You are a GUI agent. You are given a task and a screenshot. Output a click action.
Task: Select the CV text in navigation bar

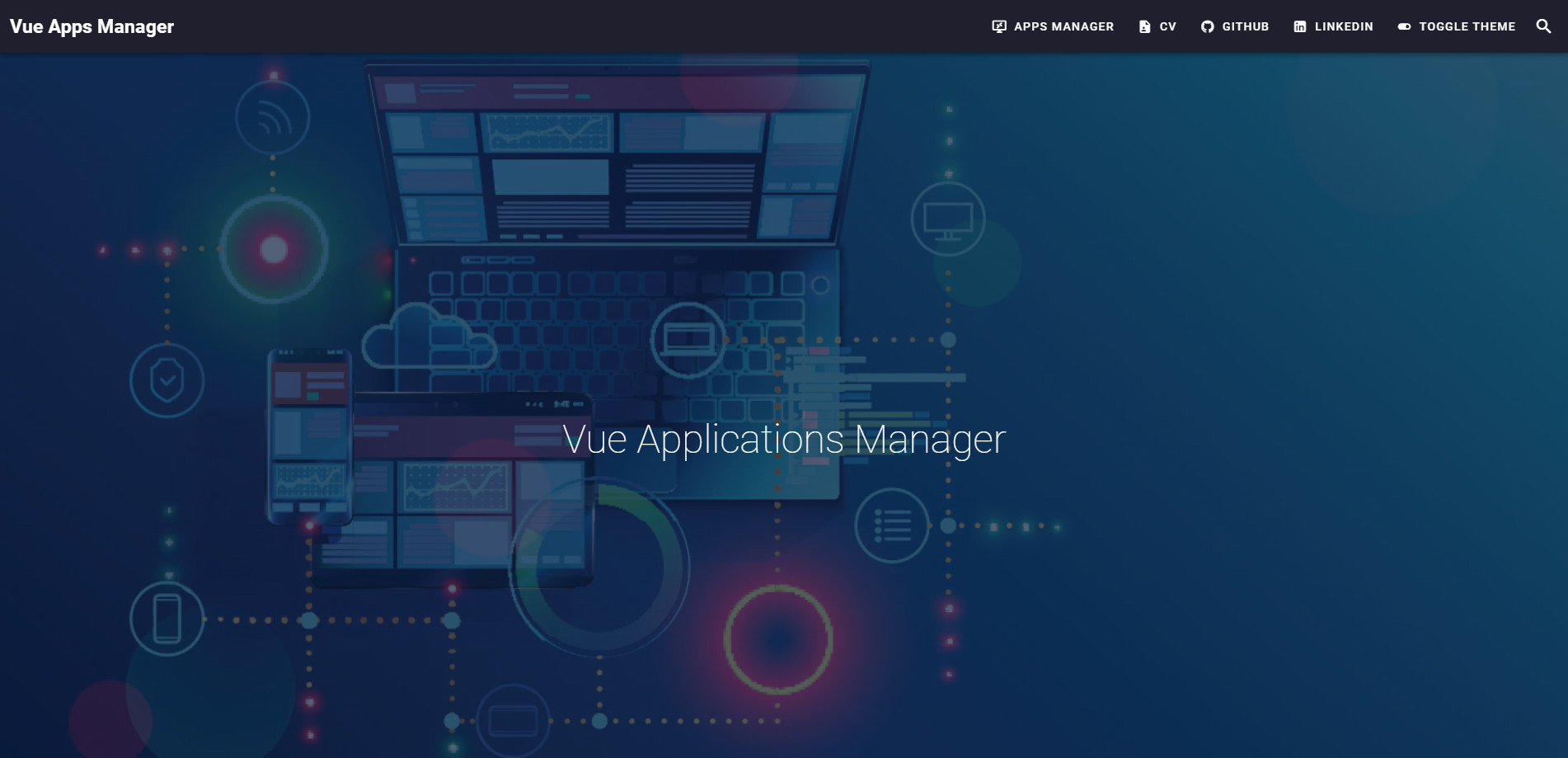click(x=1167, y=26)
